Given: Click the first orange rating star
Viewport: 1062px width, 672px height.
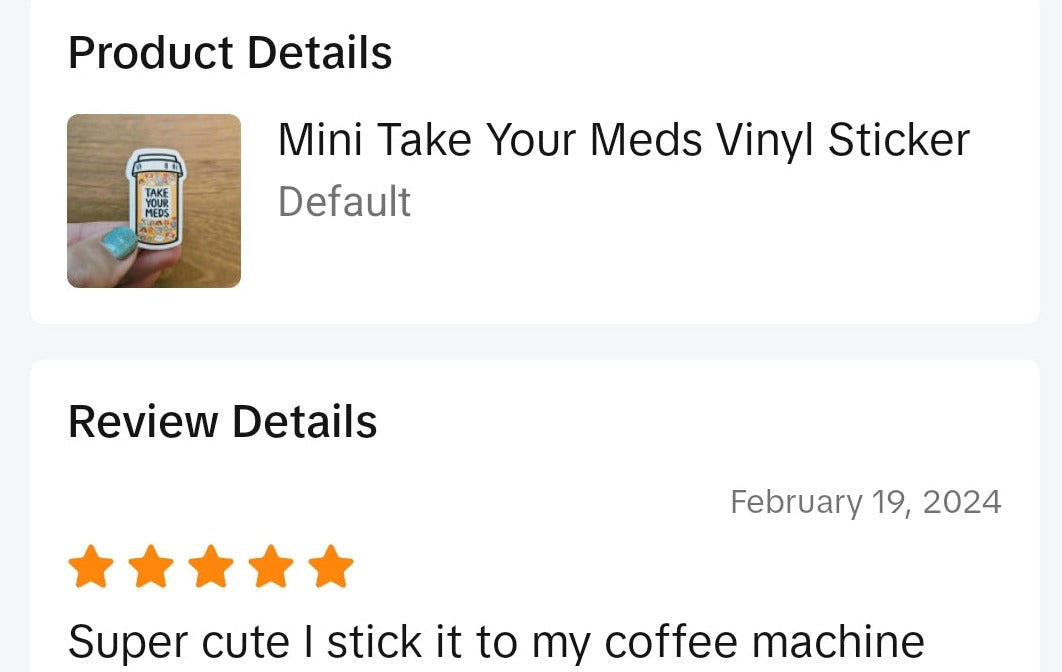Looking at the screenshot, I should point(91,567).
